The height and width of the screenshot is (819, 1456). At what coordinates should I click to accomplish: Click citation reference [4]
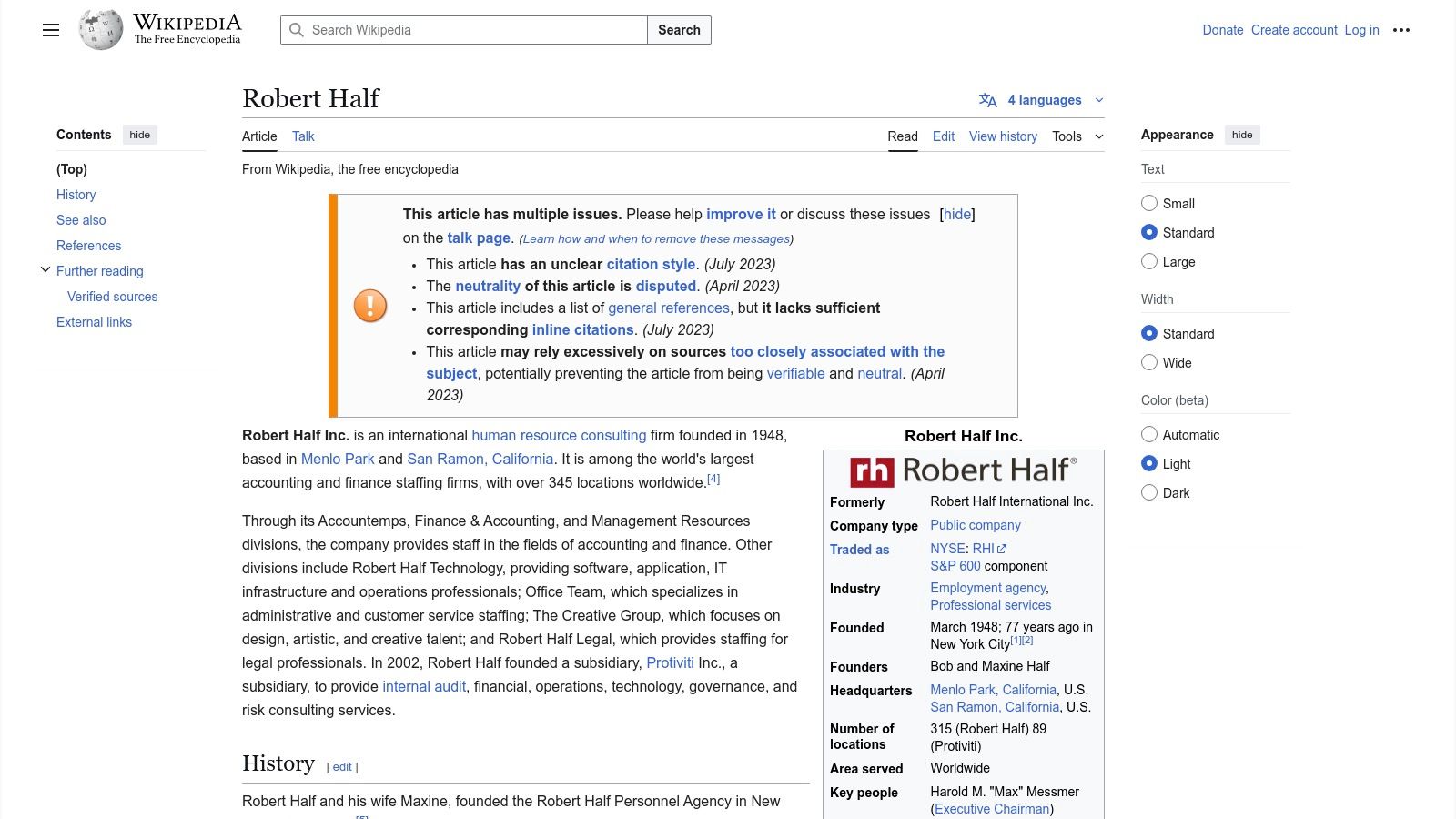713,479
